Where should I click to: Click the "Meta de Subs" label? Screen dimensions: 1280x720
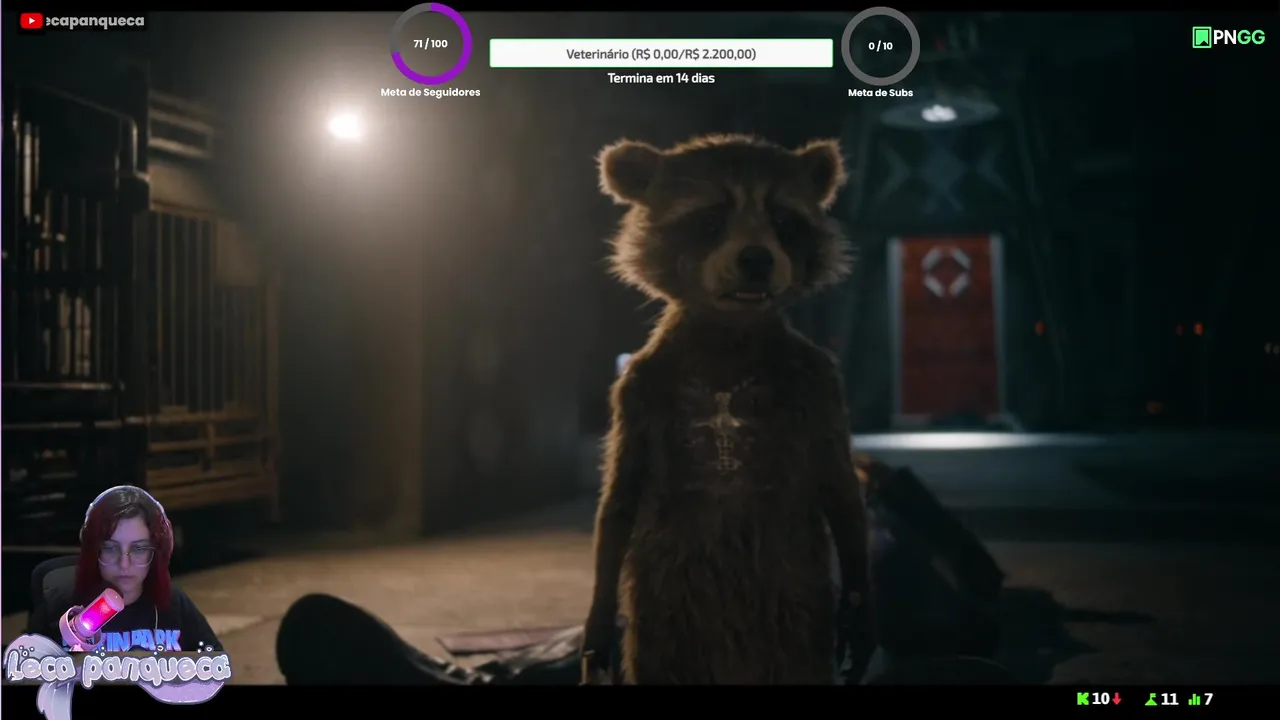pos(880,93)
